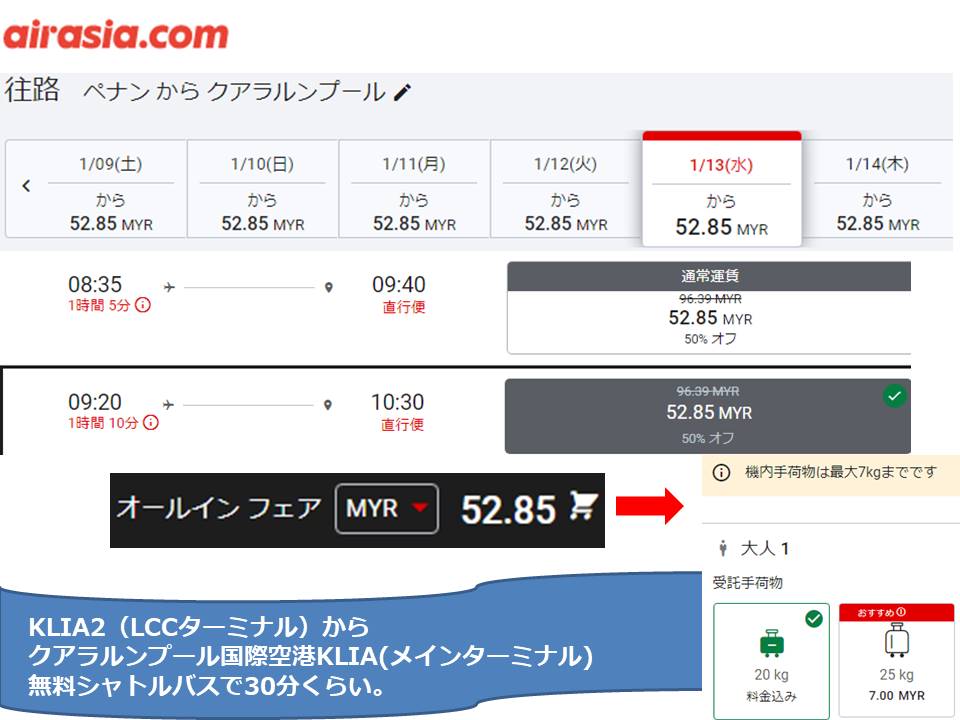Viewport: 960px width, 720px height.
Task: Click 直行便 label under 10:30
Action: (402, 424)
